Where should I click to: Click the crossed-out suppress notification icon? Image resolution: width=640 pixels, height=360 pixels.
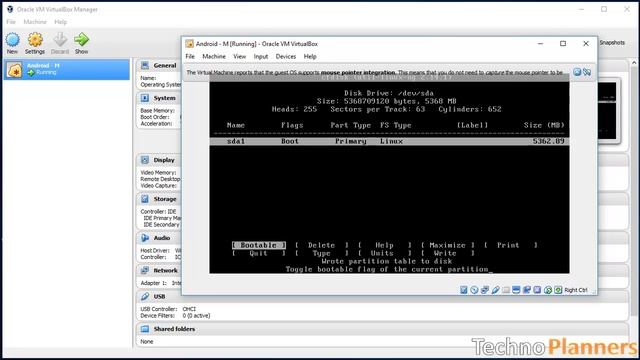tap(587, 72)
